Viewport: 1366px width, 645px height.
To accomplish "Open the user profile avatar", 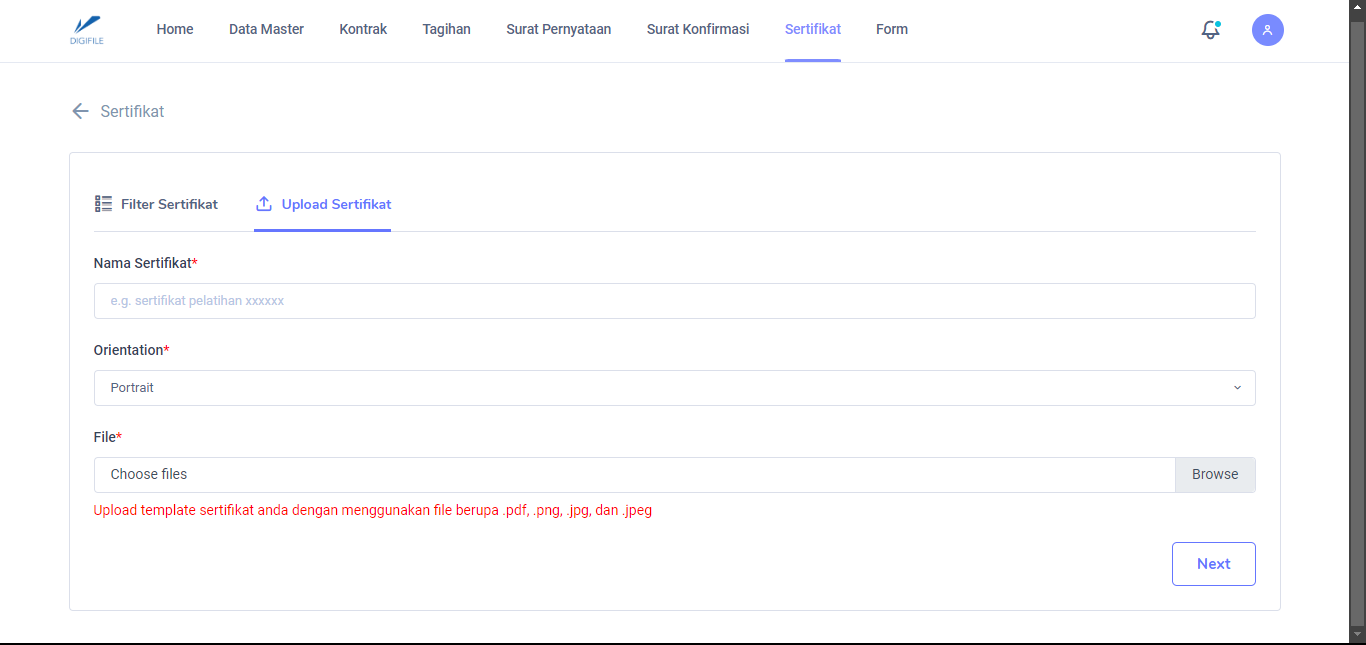I will point(1267,30).
